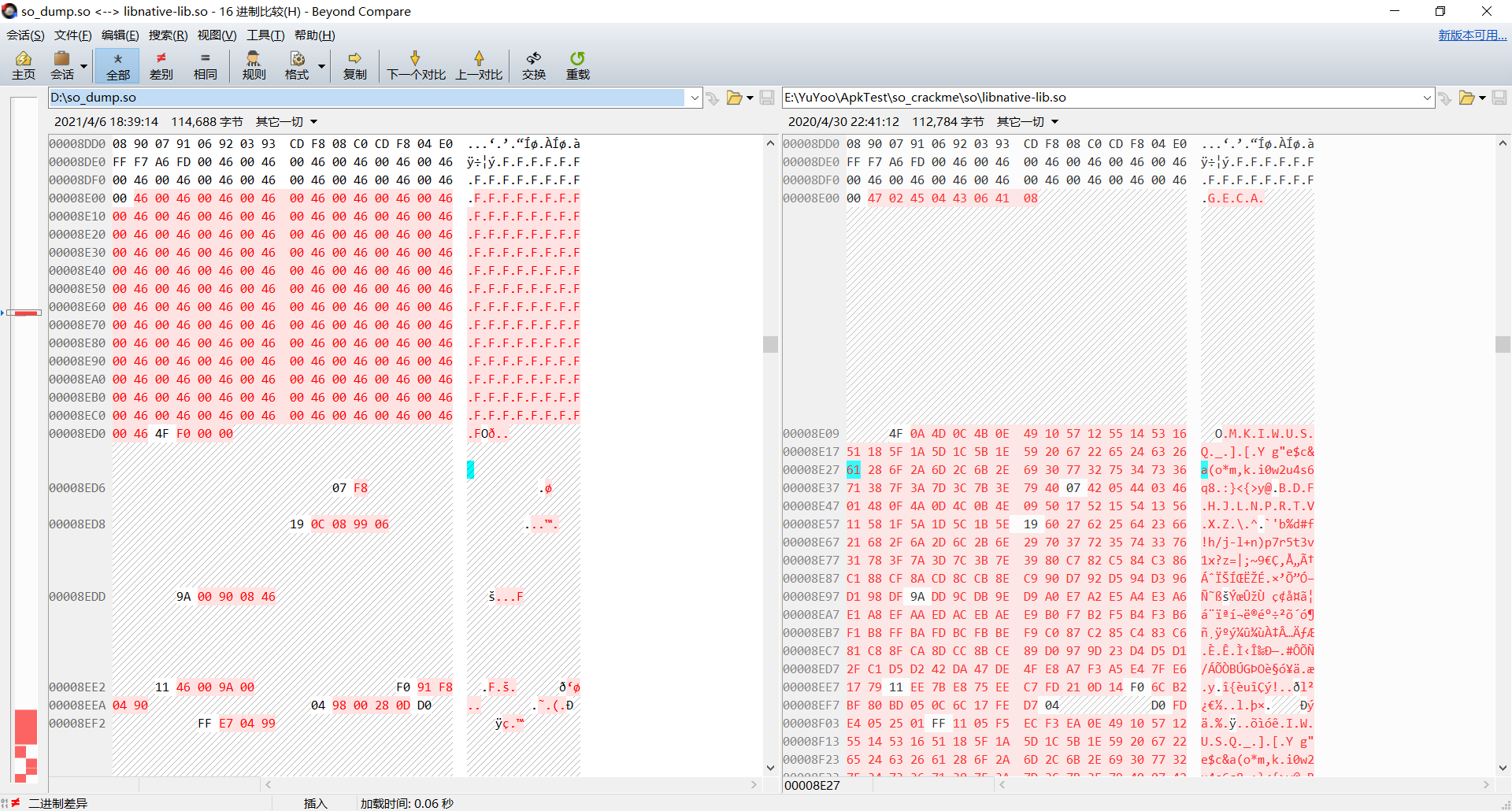The image size is (1512, 811).
Task: Open right pane folder browse icon
Action: coord(1466,98)
